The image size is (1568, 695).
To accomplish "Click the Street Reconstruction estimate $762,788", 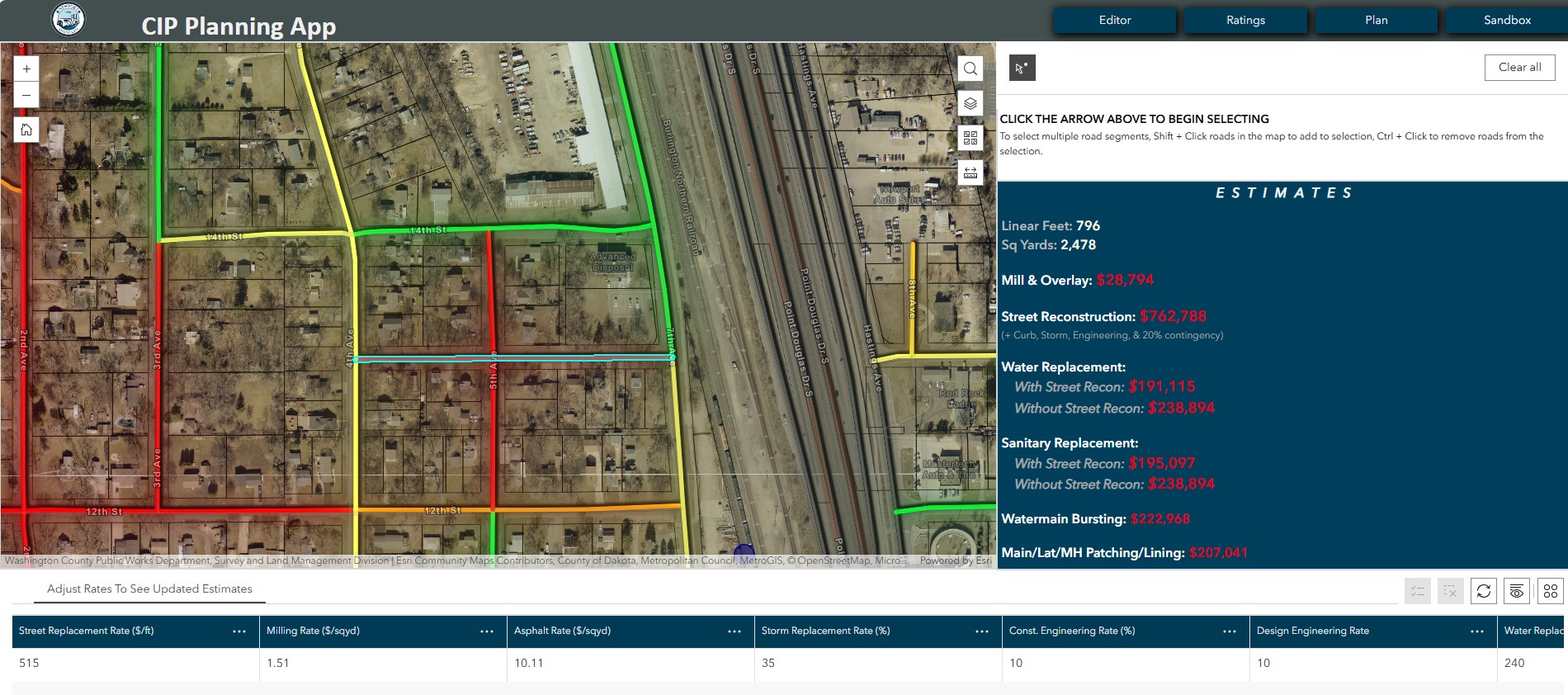I will tap(1173, 316).
